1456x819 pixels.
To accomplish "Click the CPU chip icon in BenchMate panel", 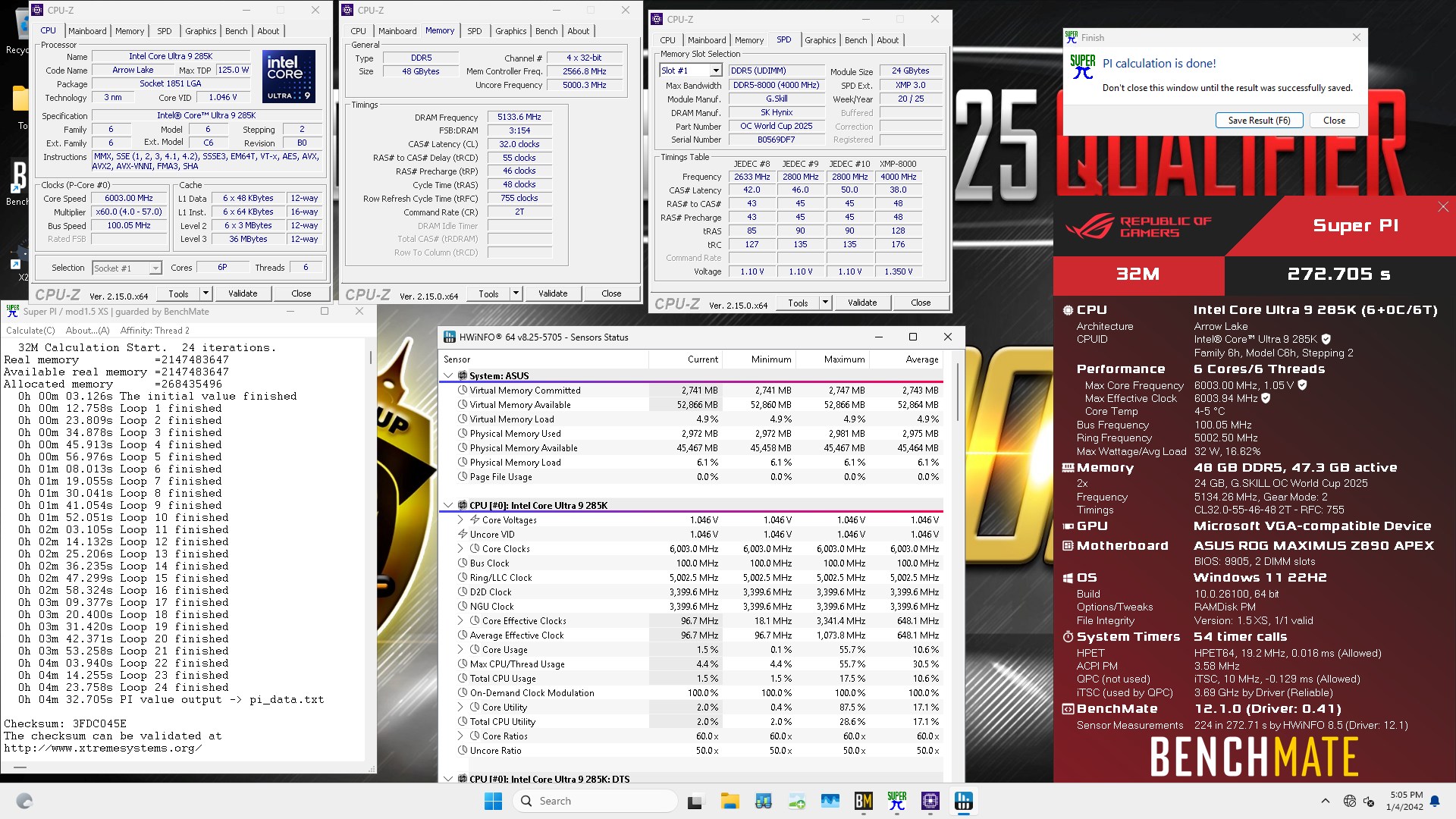I will click(1068, 310).
